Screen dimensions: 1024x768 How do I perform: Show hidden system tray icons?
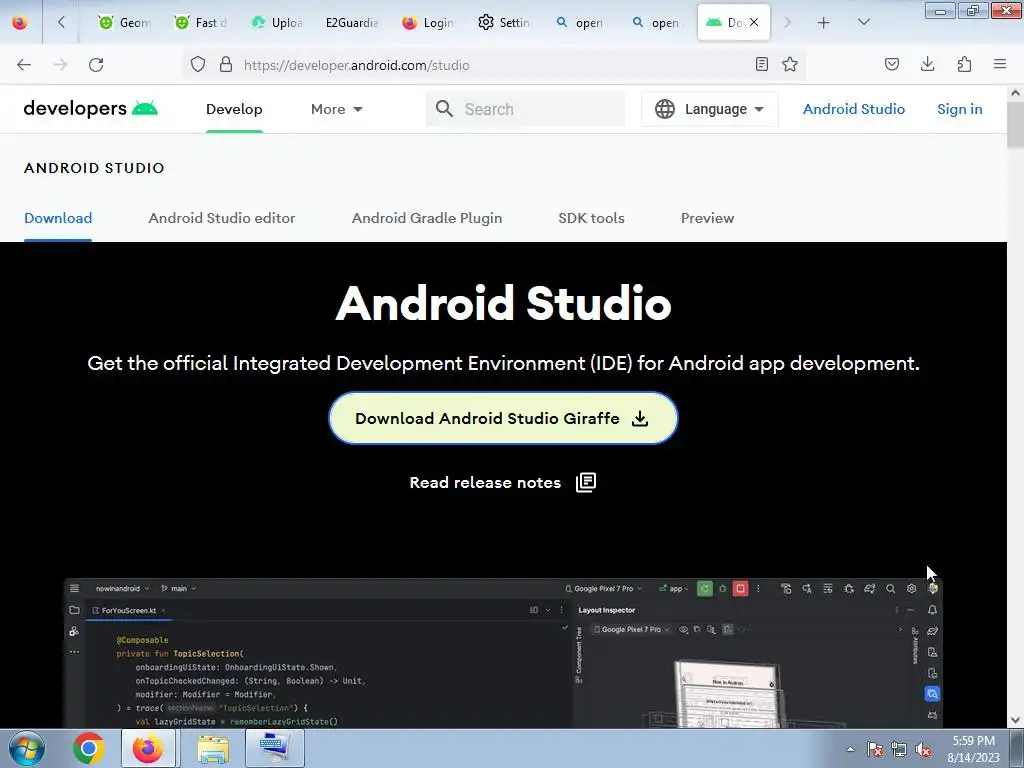click(x=850, y=749)
